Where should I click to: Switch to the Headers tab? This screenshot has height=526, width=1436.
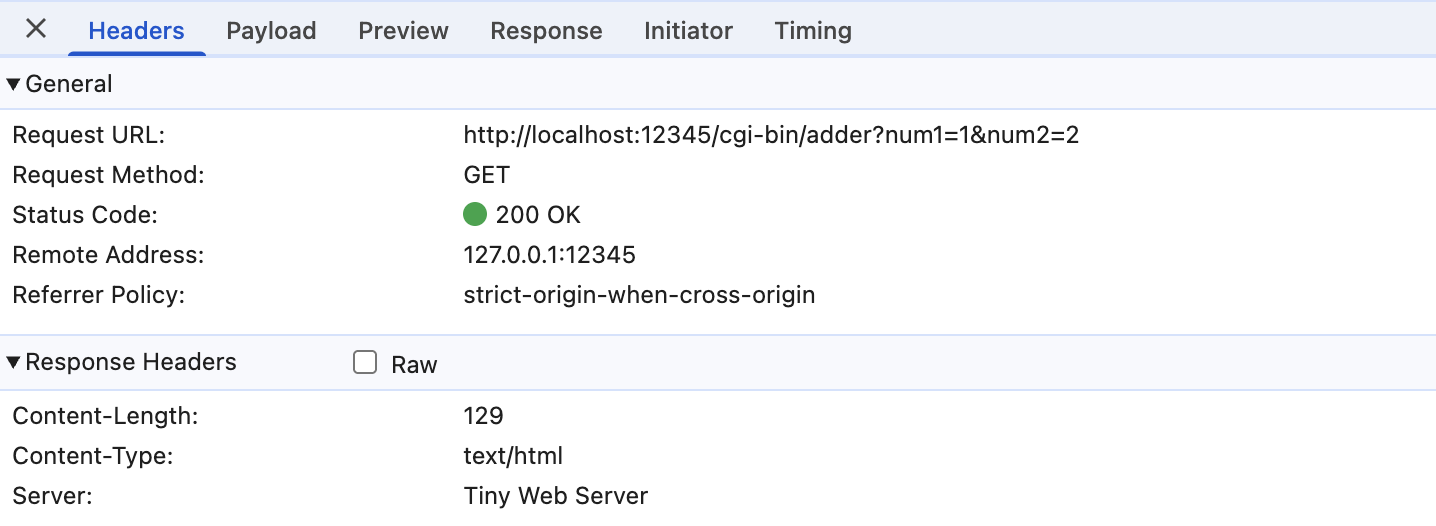(136, 31)
